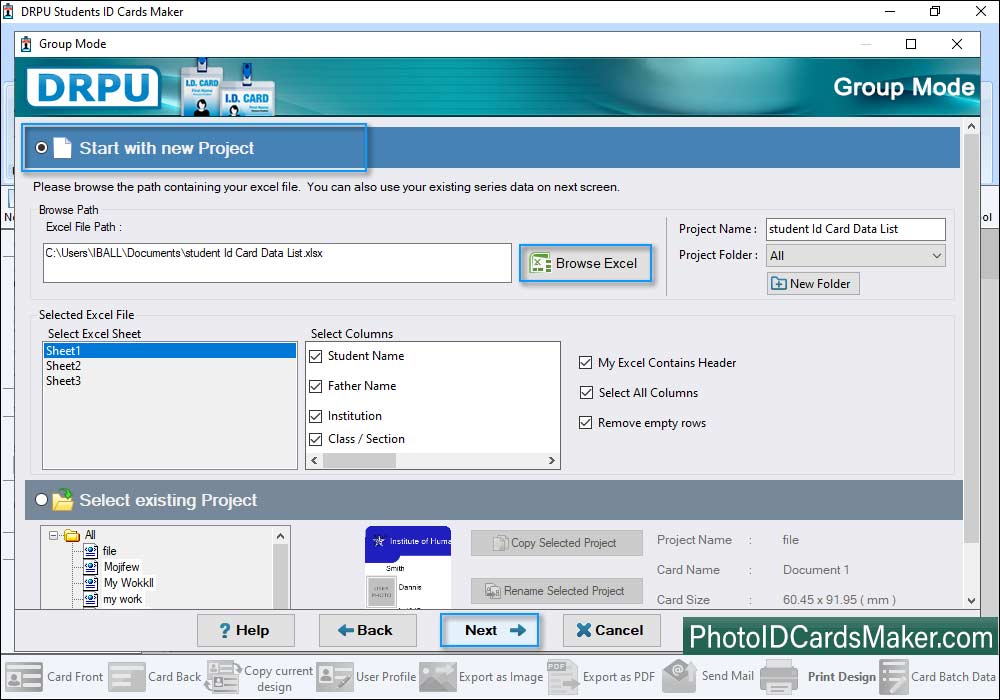
Task: Edit the Project Name field
Action: tap(856, 230)
